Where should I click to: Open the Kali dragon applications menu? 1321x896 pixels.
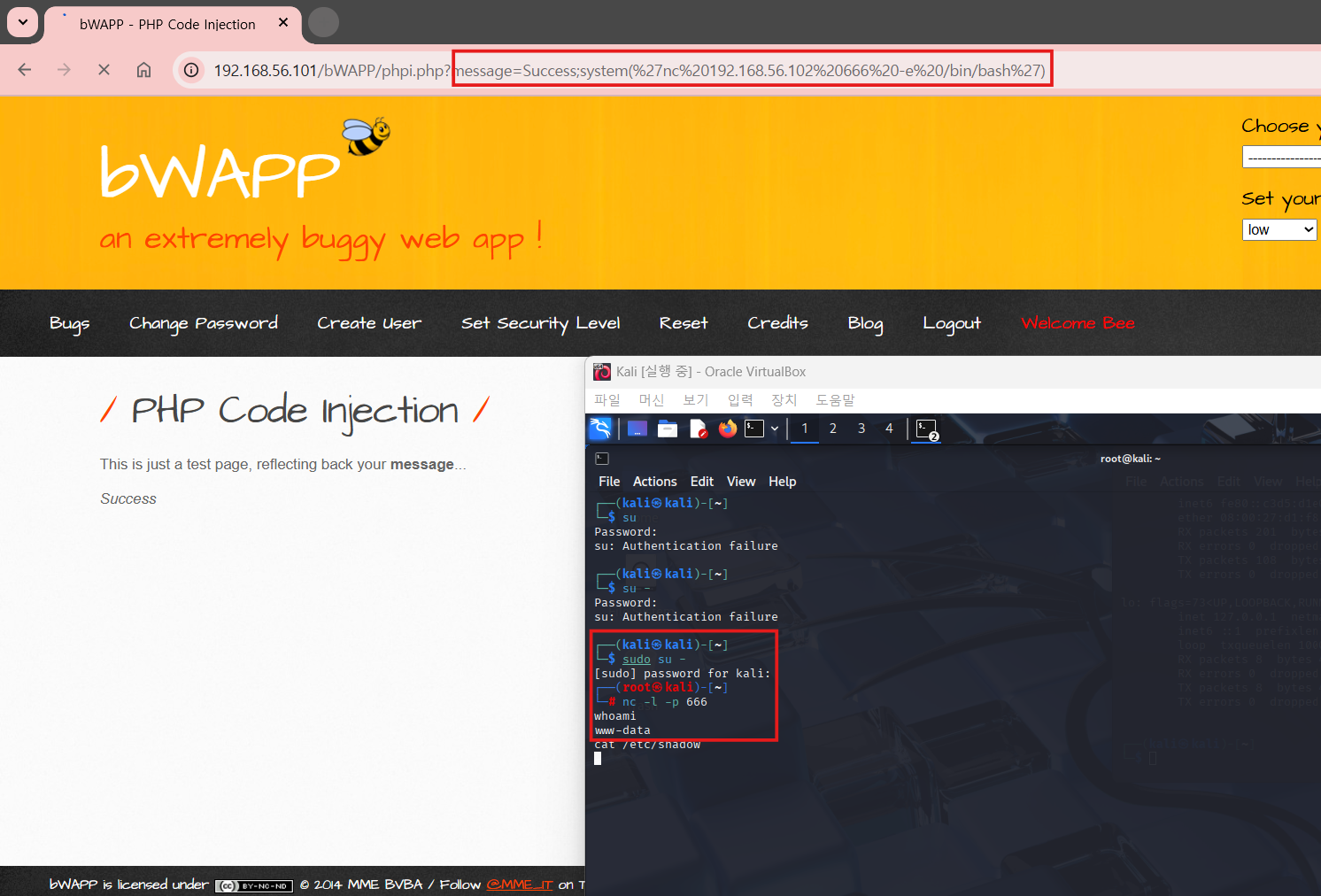click(x=600, y=429)
